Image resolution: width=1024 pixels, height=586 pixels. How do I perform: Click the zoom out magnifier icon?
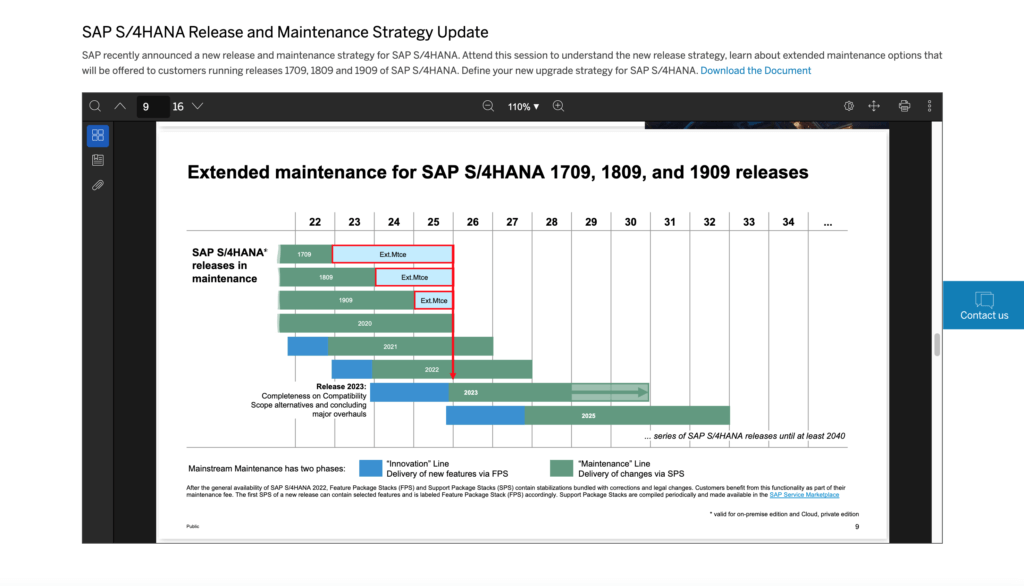(x=488, y=105)
